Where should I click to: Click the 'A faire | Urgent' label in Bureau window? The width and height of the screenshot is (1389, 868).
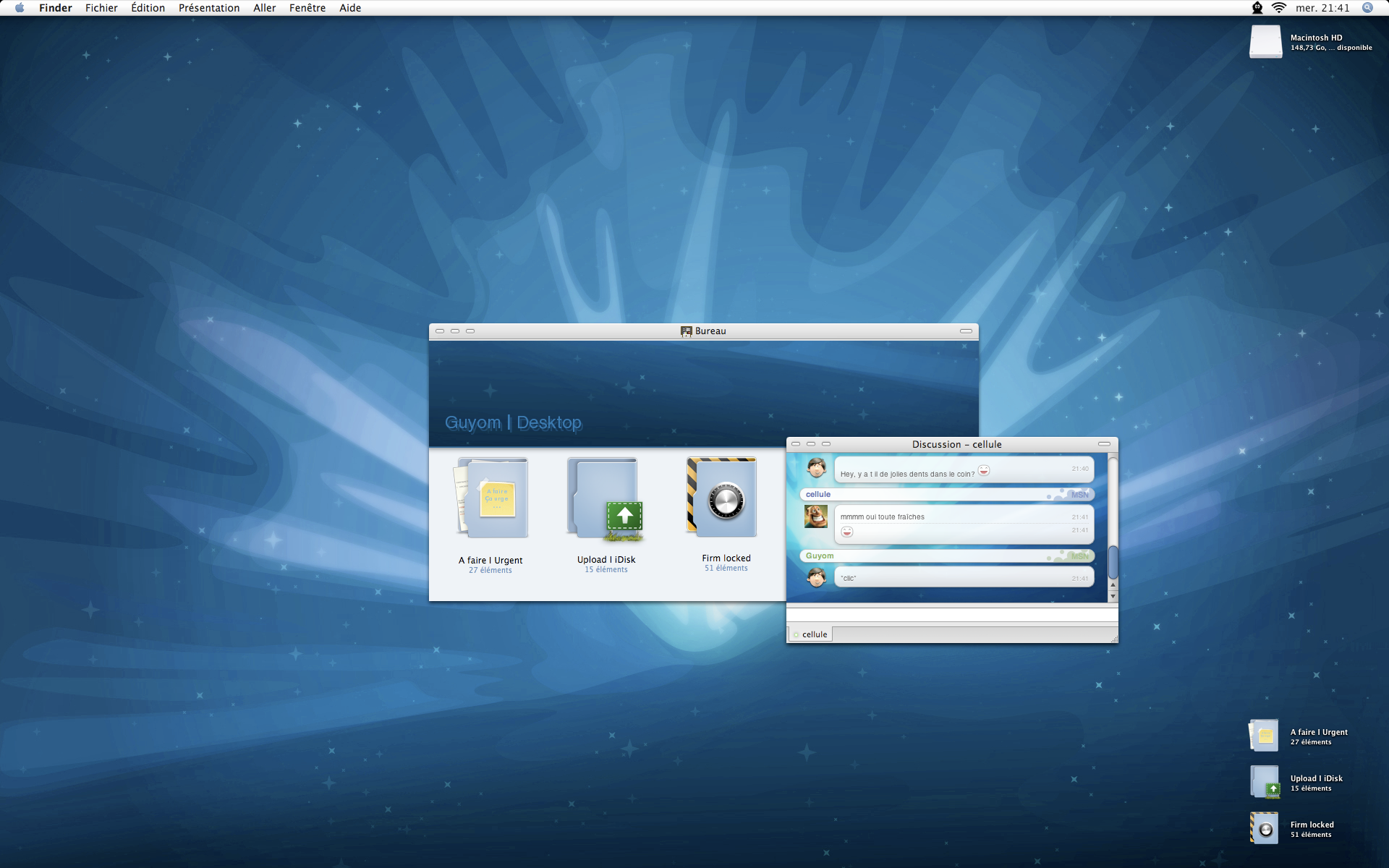490,561
